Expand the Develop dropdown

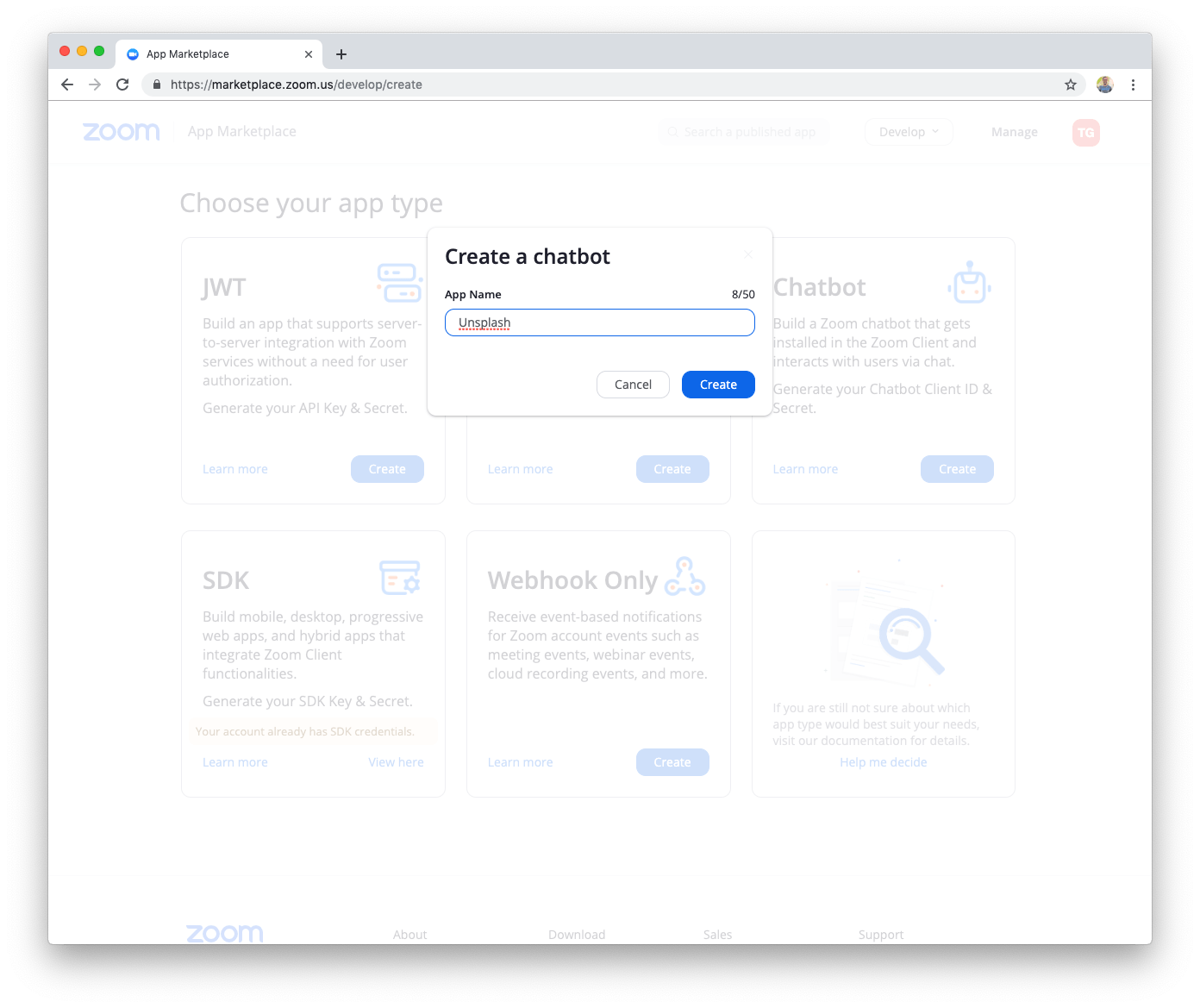click(x=909, y=132)
